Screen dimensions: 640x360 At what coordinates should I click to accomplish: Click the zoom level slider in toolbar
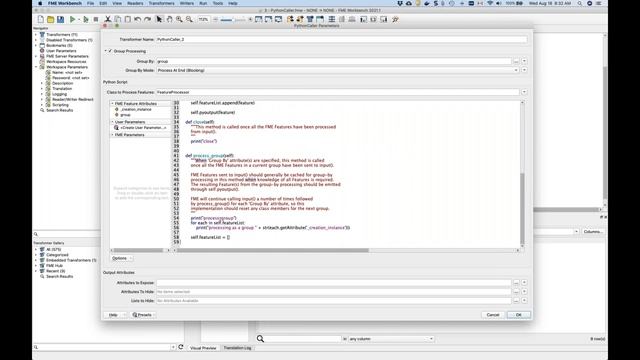(x=233, y=19)
